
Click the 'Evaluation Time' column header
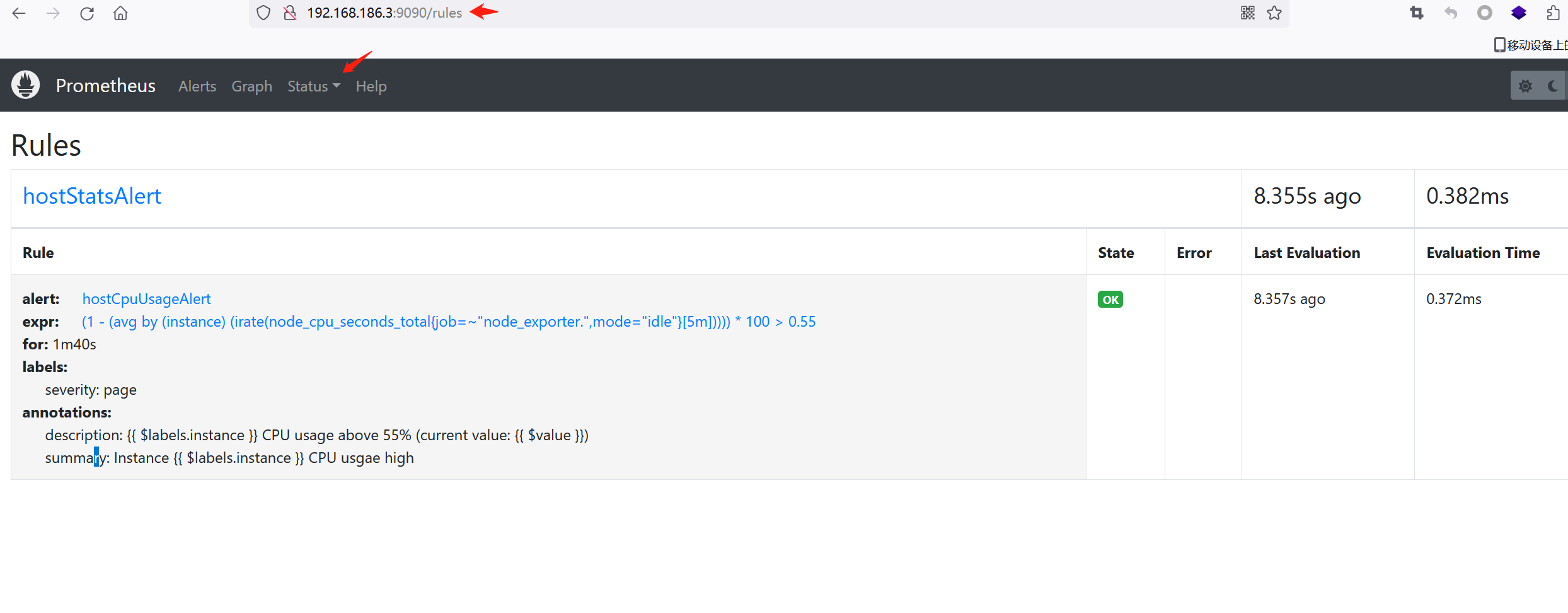coord(1484,253)
